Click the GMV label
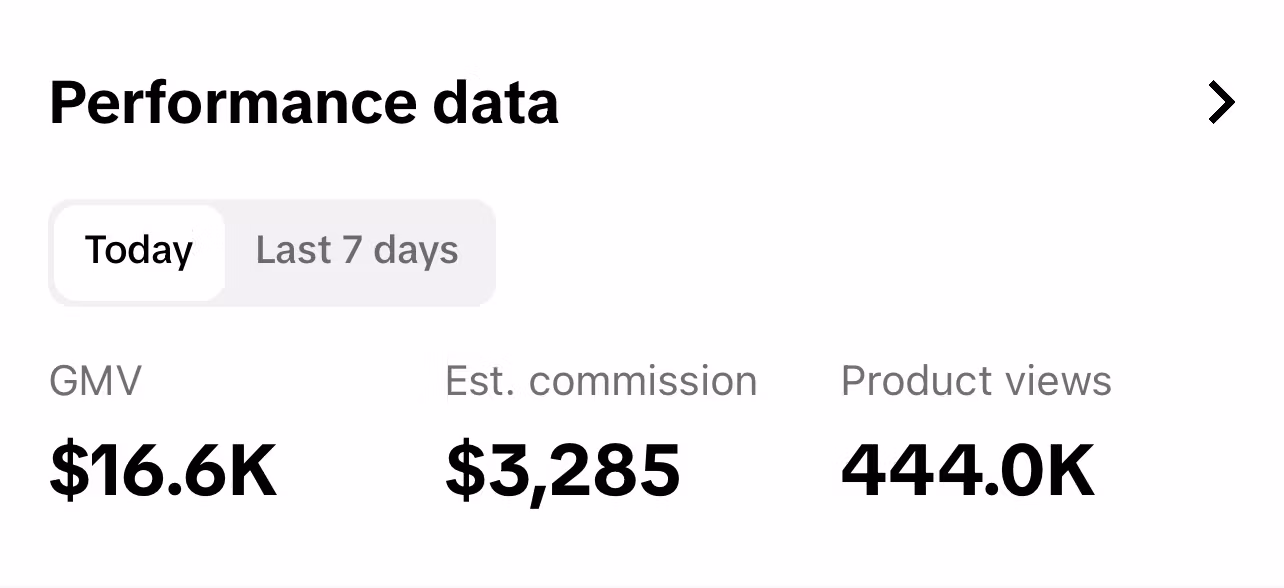Screen dimensions: 1284x588 point(96,381)
